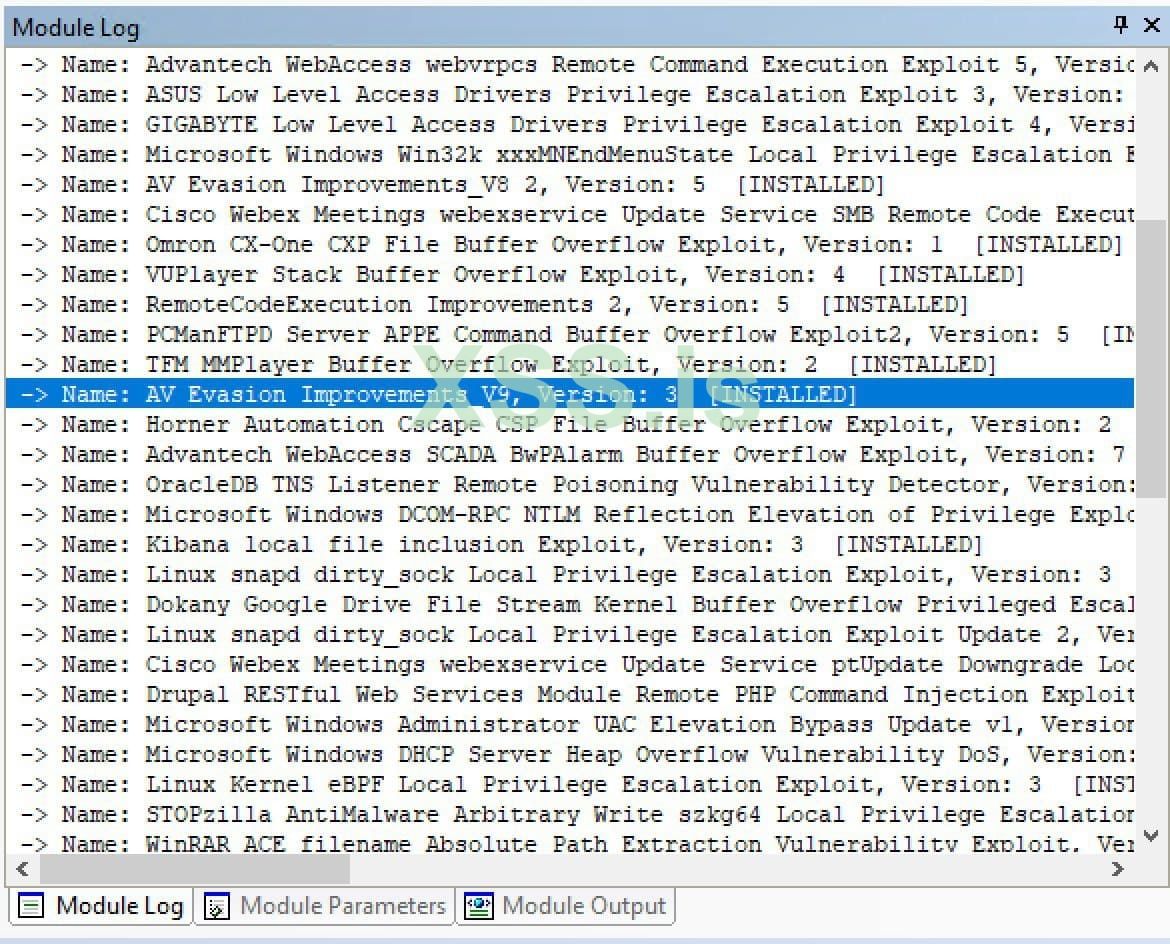Click the horizontal scrollbar left arrow
Viewport: 1170px width, 944px height.
point(22,869)
